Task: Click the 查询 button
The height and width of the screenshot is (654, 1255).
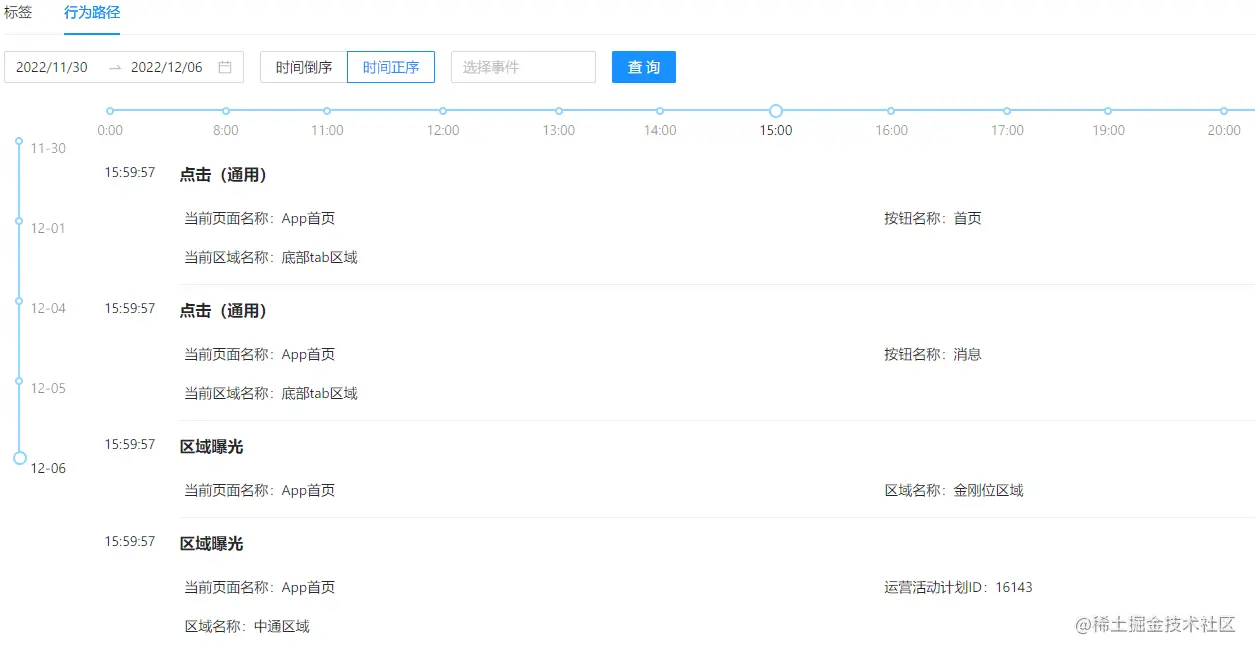Action: [x=644, y=67]
